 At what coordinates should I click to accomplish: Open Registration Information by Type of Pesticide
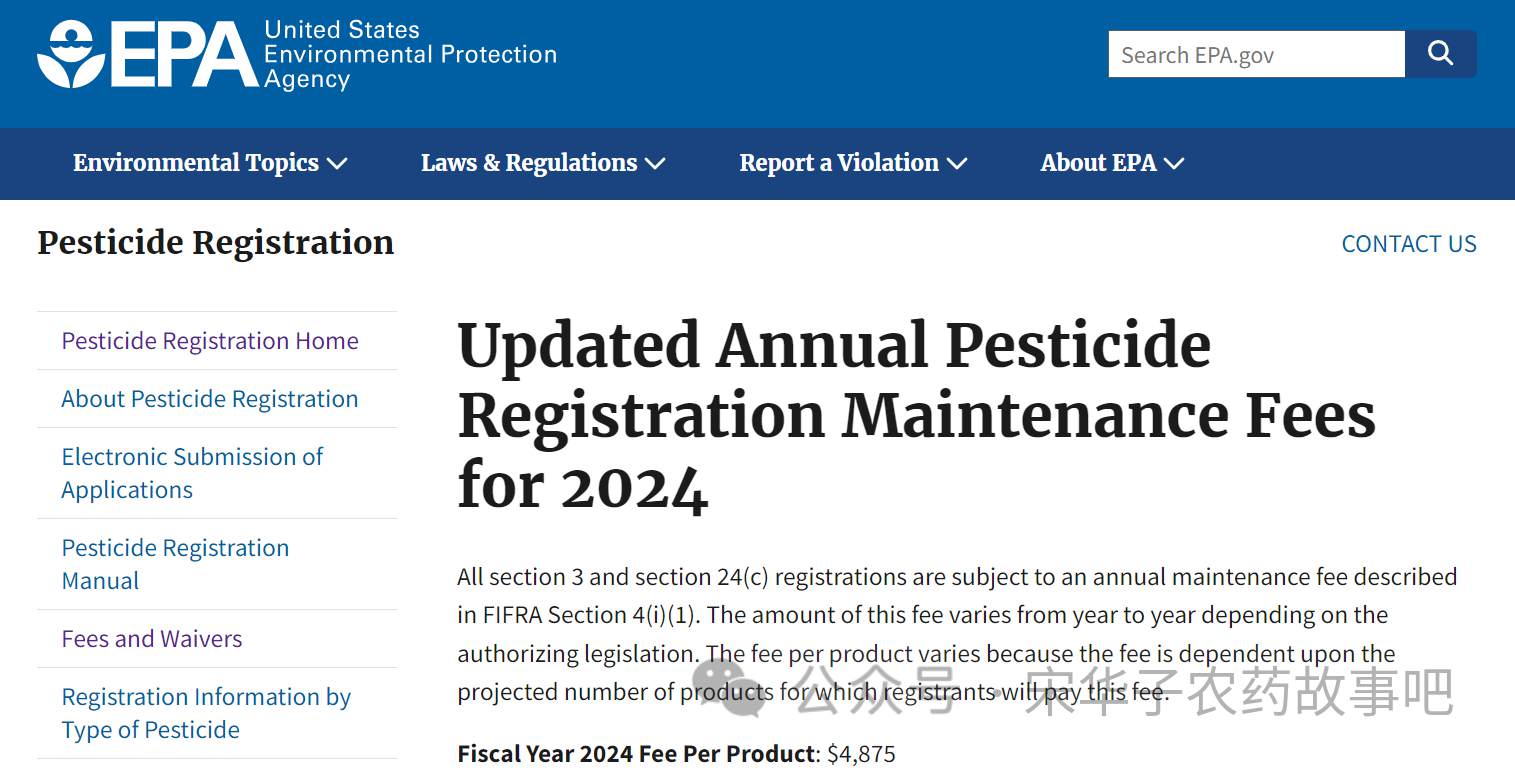coord(206,713)
